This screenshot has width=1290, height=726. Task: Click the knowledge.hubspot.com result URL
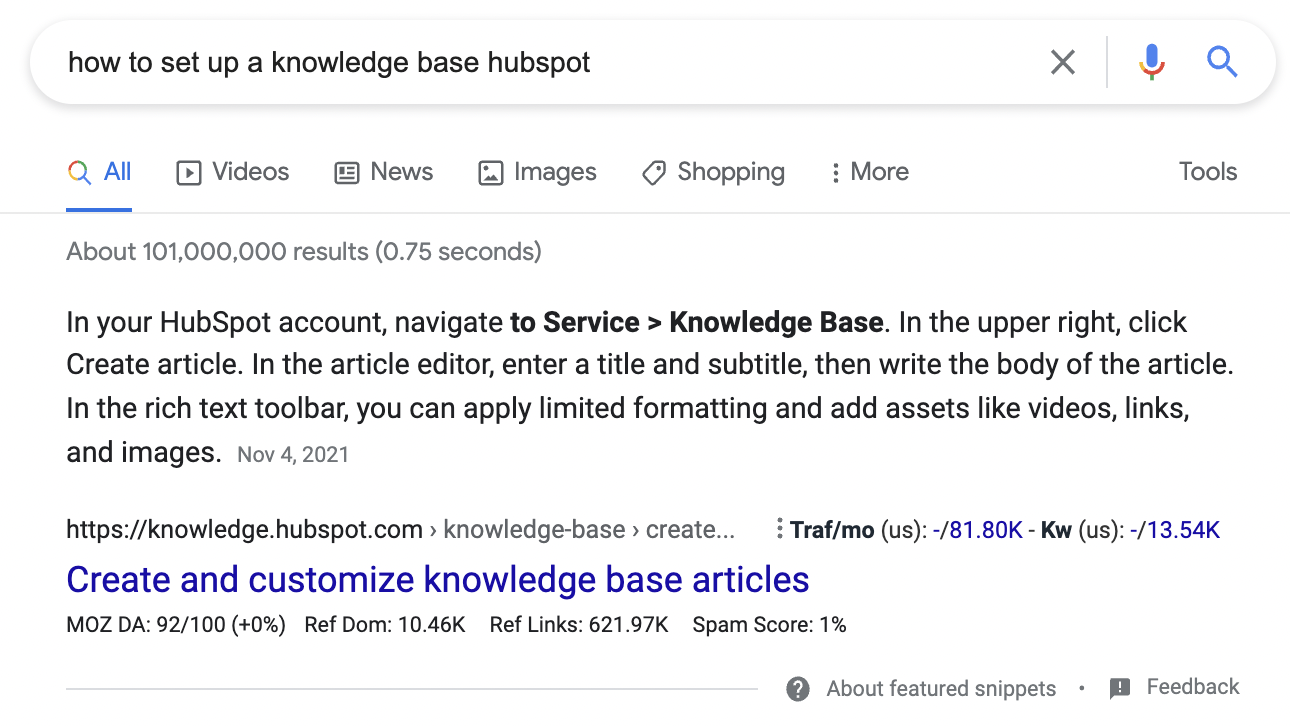[x=400, y=529]
